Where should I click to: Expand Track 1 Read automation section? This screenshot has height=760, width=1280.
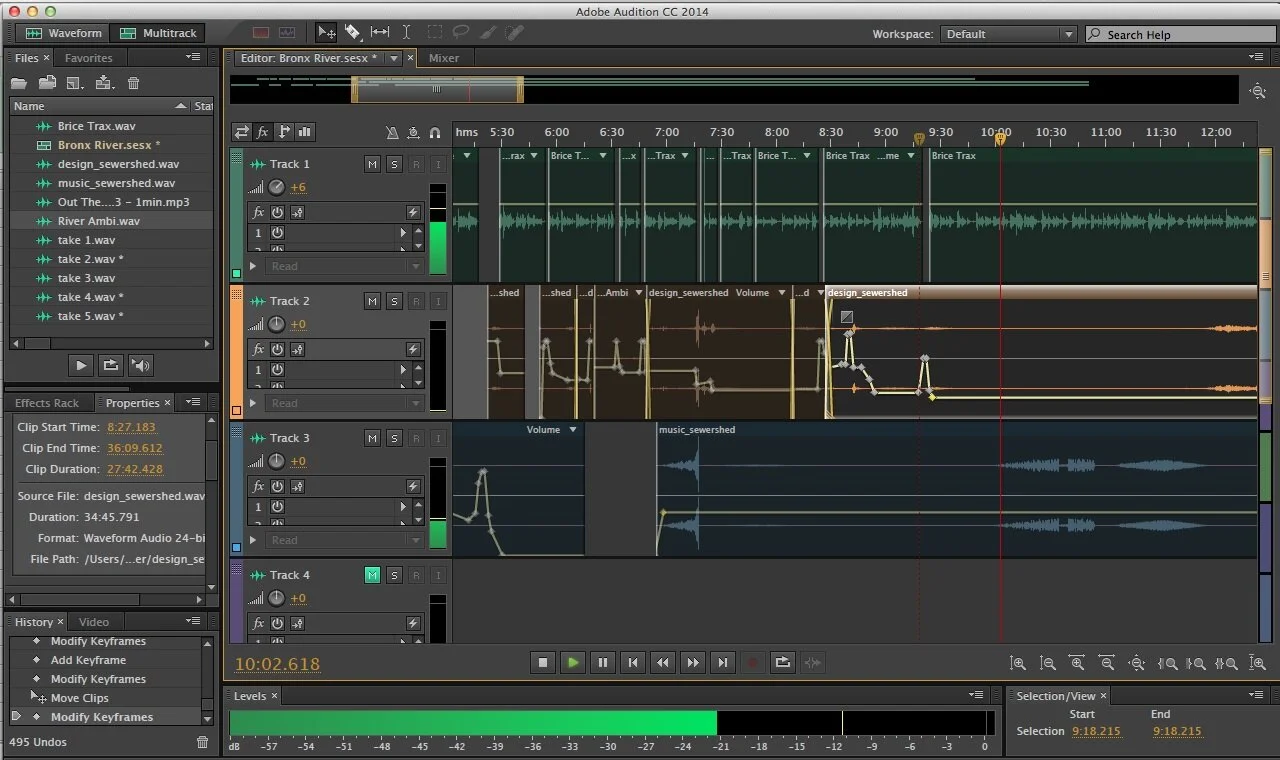pyautogui.click(x=253, y=266)
